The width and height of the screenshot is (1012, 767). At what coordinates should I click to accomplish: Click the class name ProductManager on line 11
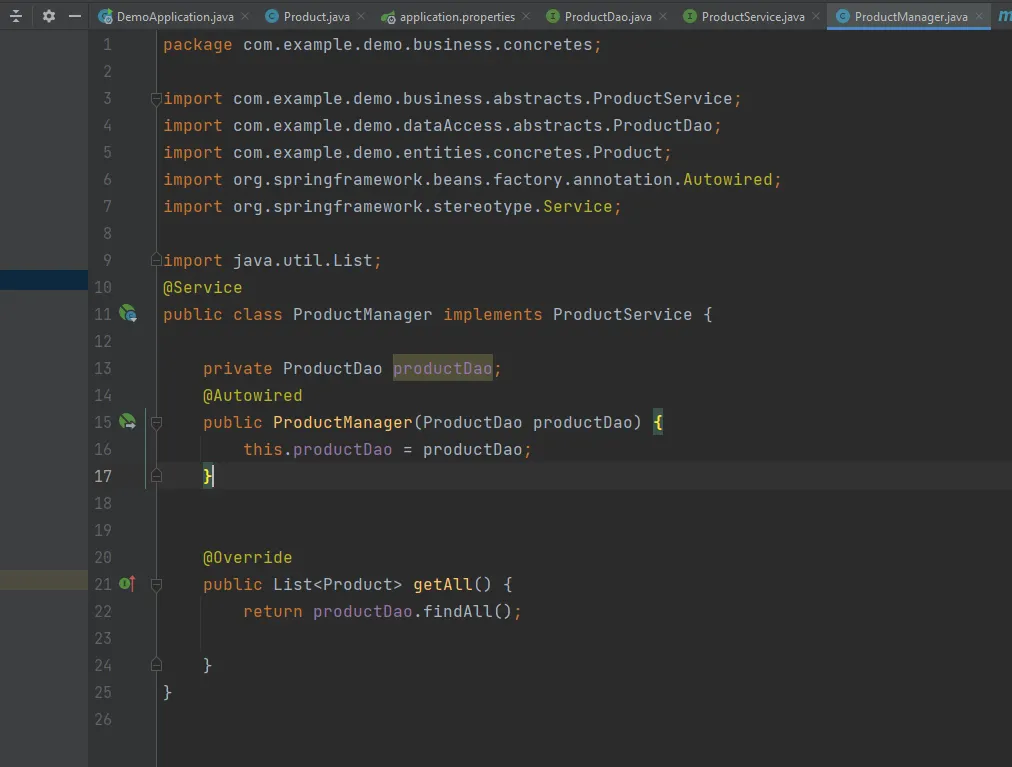[362, 314]
